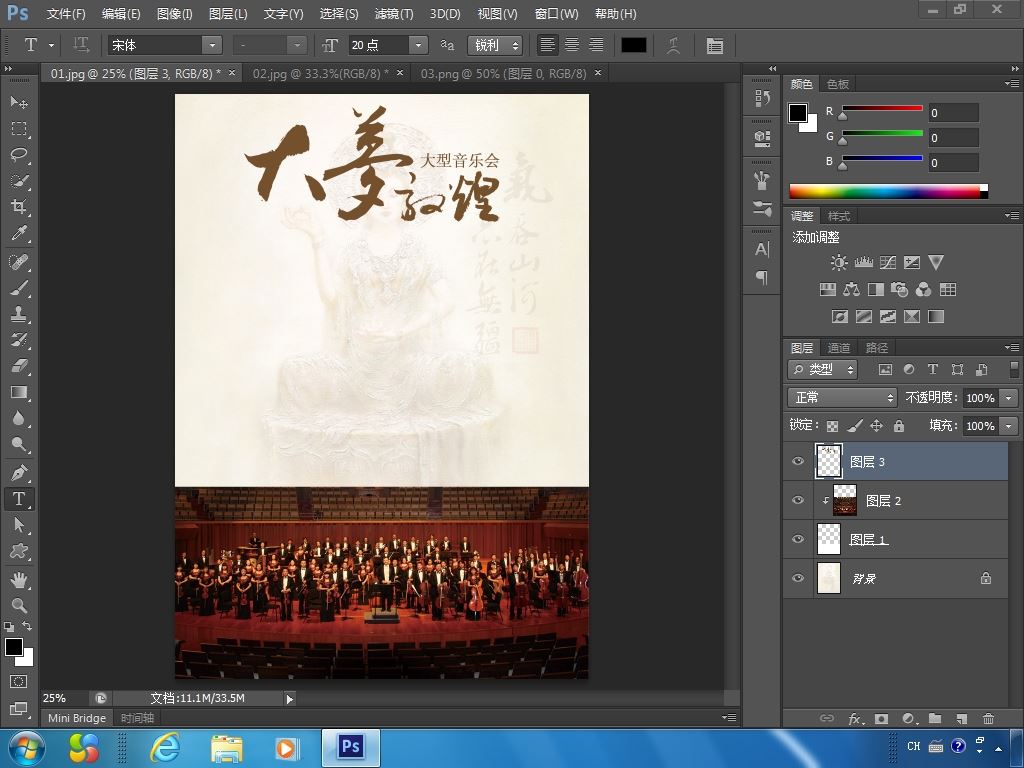Open the font style dropdown
The height and width of the screenshot is (768, 1024).
click(x=296, y=45)
